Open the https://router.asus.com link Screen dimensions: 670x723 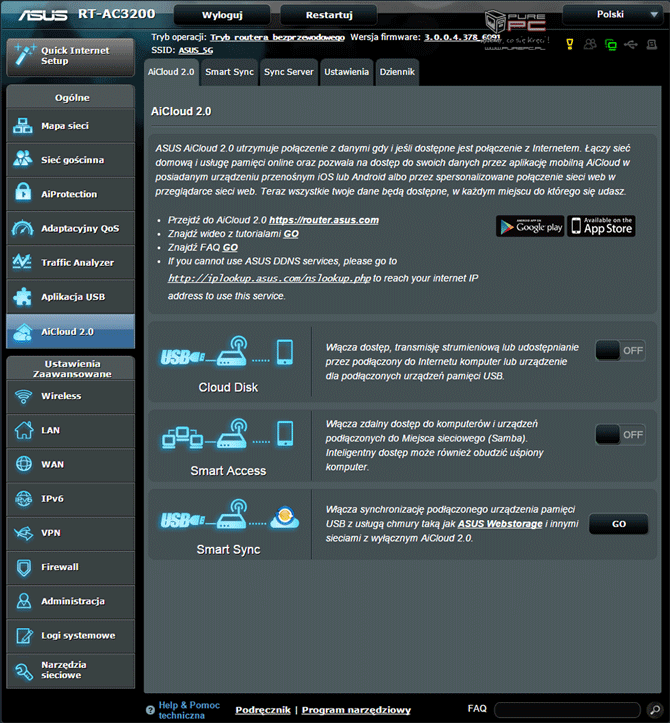pos(324,220)
